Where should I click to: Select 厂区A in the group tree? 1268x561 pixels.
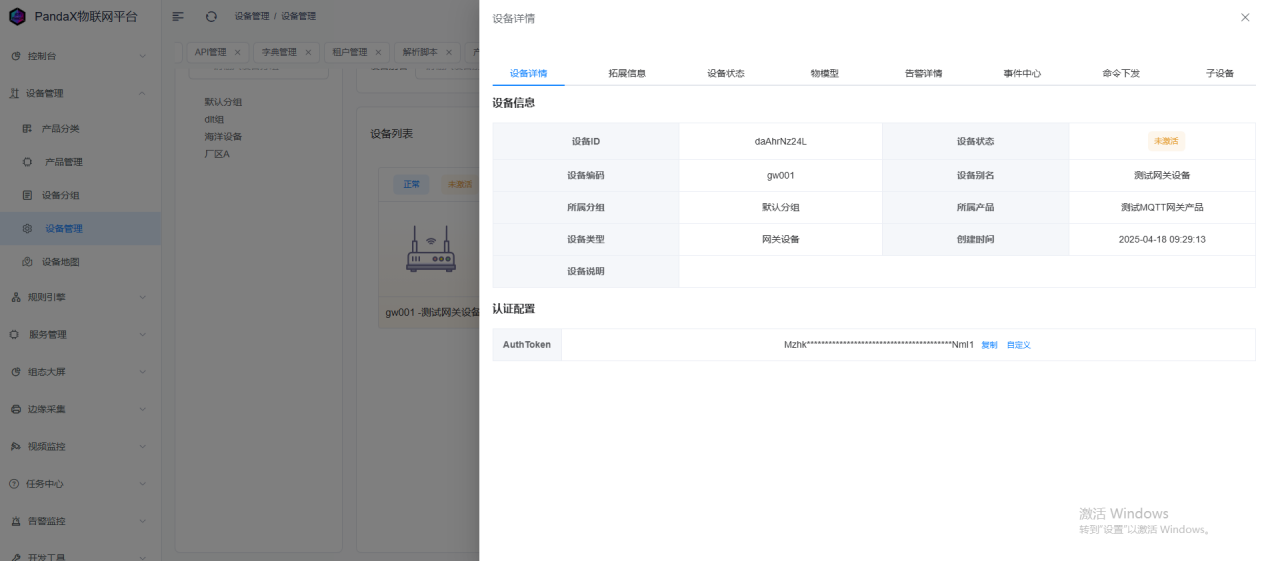pos(217,154)
